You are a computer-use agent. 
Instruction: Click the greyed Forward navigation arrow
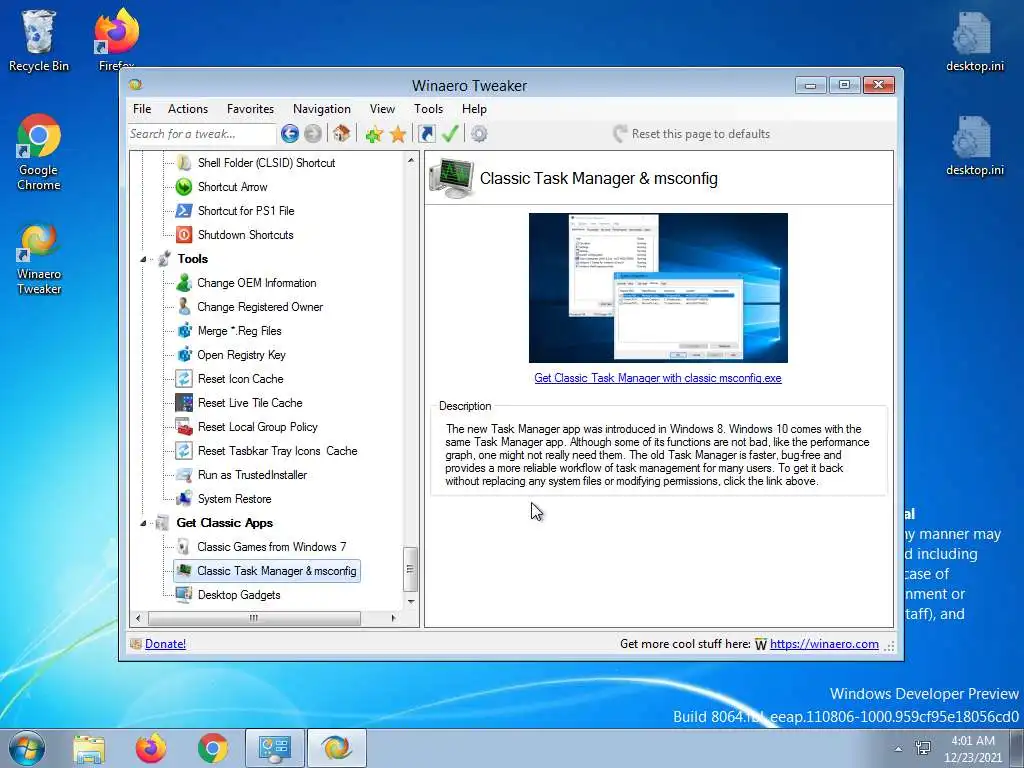[313, 134]
